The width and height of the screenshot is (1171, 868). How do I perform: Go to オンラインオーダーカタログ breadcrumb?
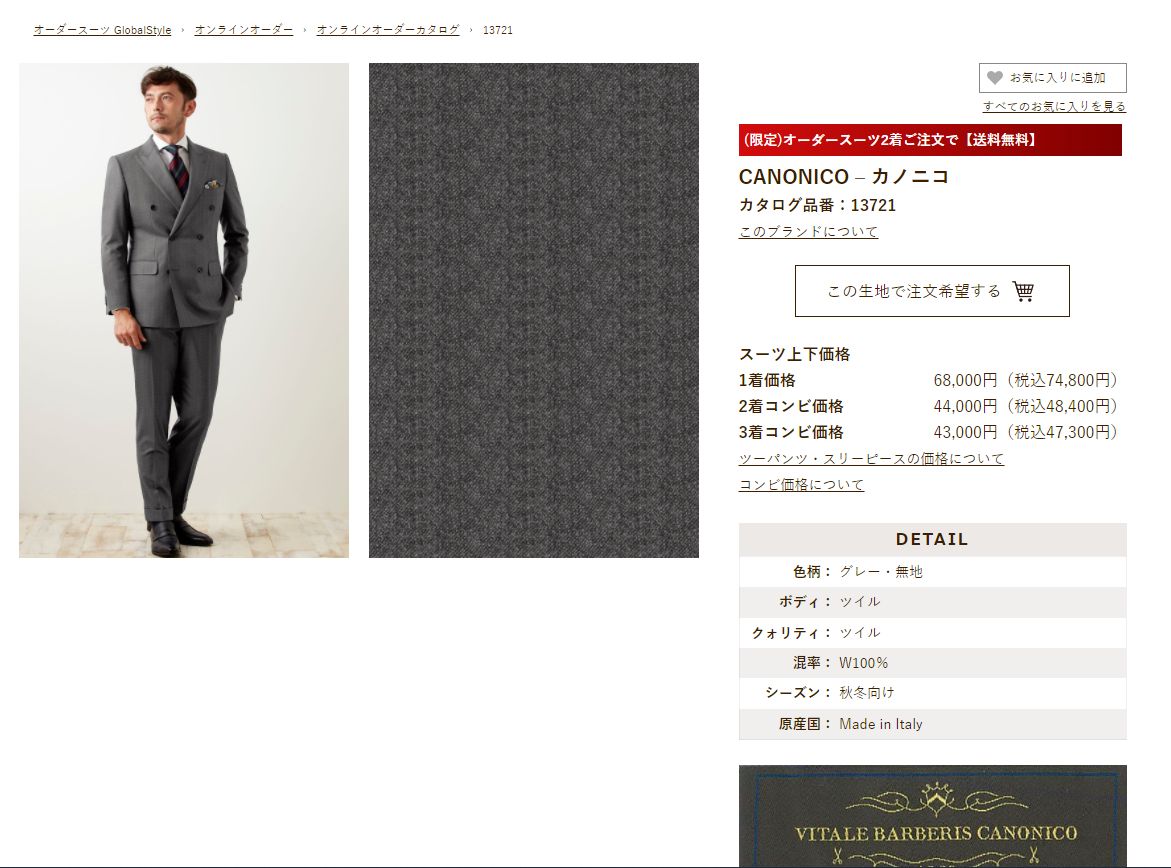click(x=388, y=30)
